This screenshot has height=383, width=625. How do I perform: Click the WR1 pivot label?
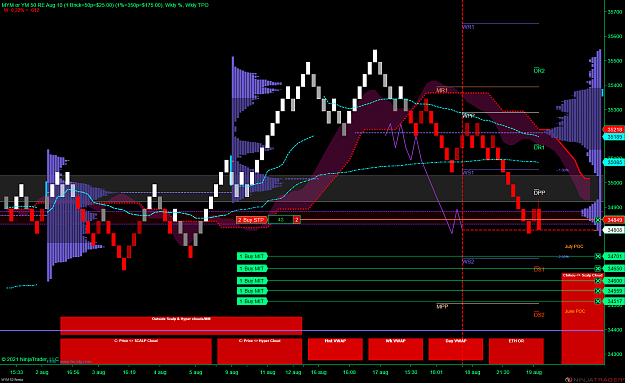(x=468, y=27)
